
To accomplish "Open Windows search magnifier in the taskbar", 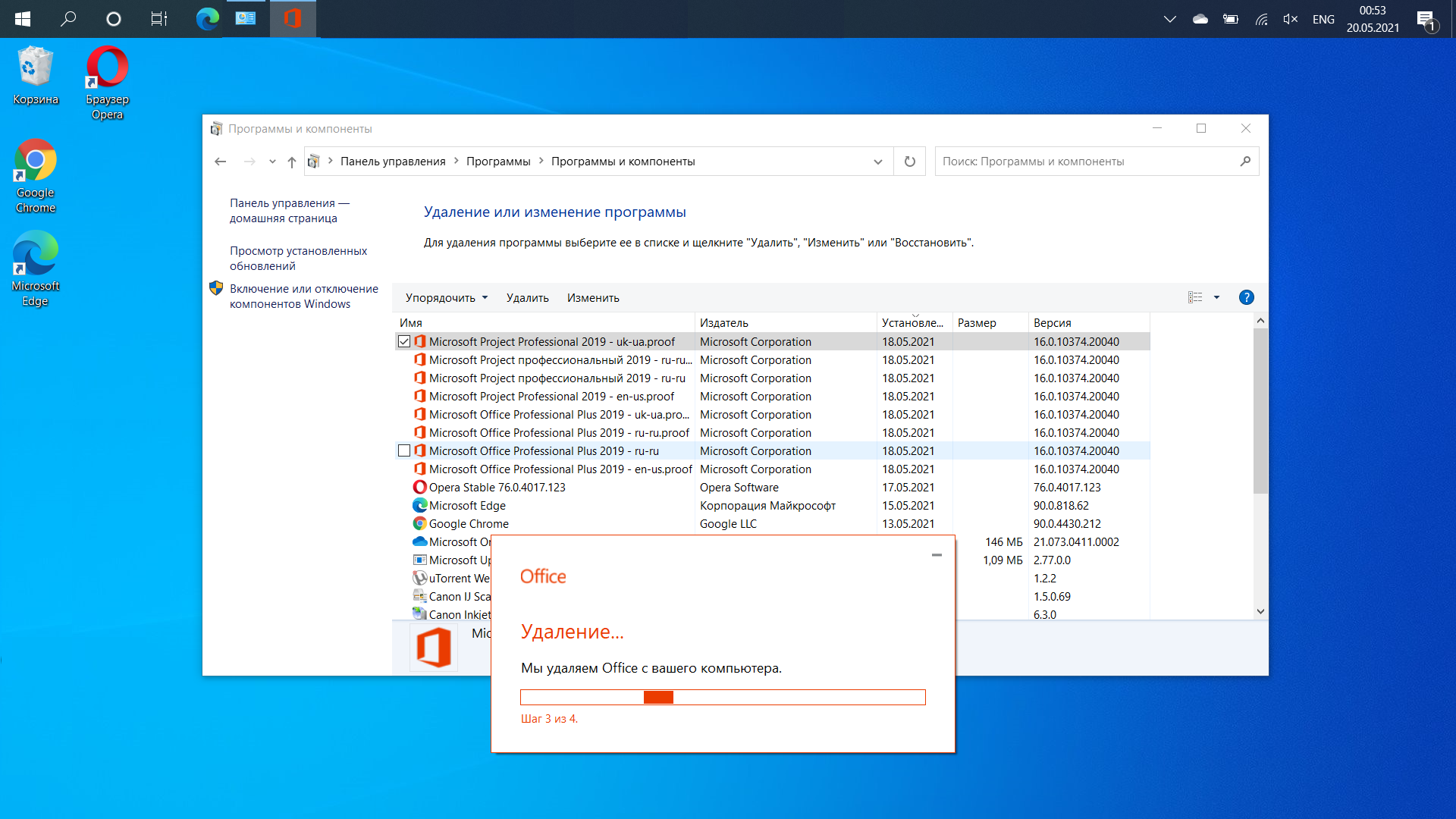I will pos(68,18).
